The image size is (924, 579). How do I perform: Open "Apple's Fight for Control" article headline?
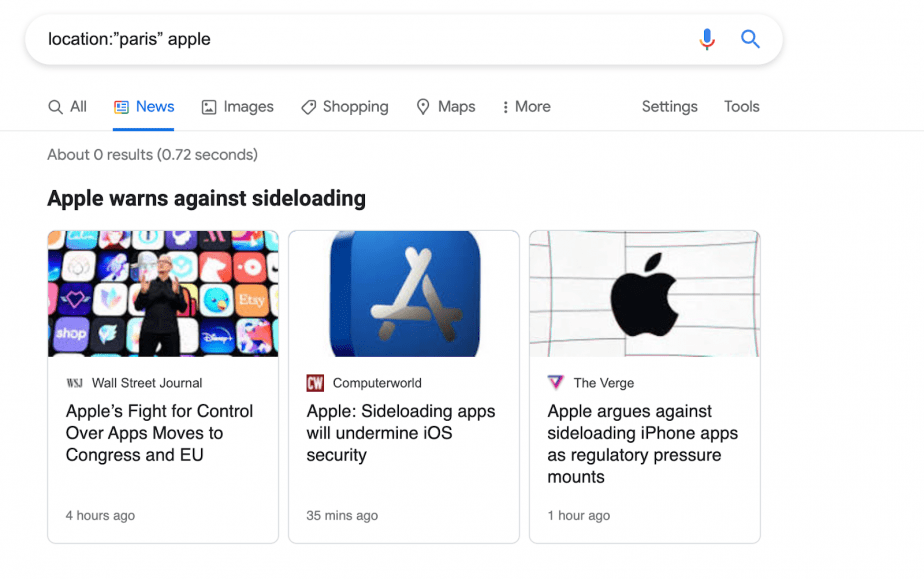(160, 433)
